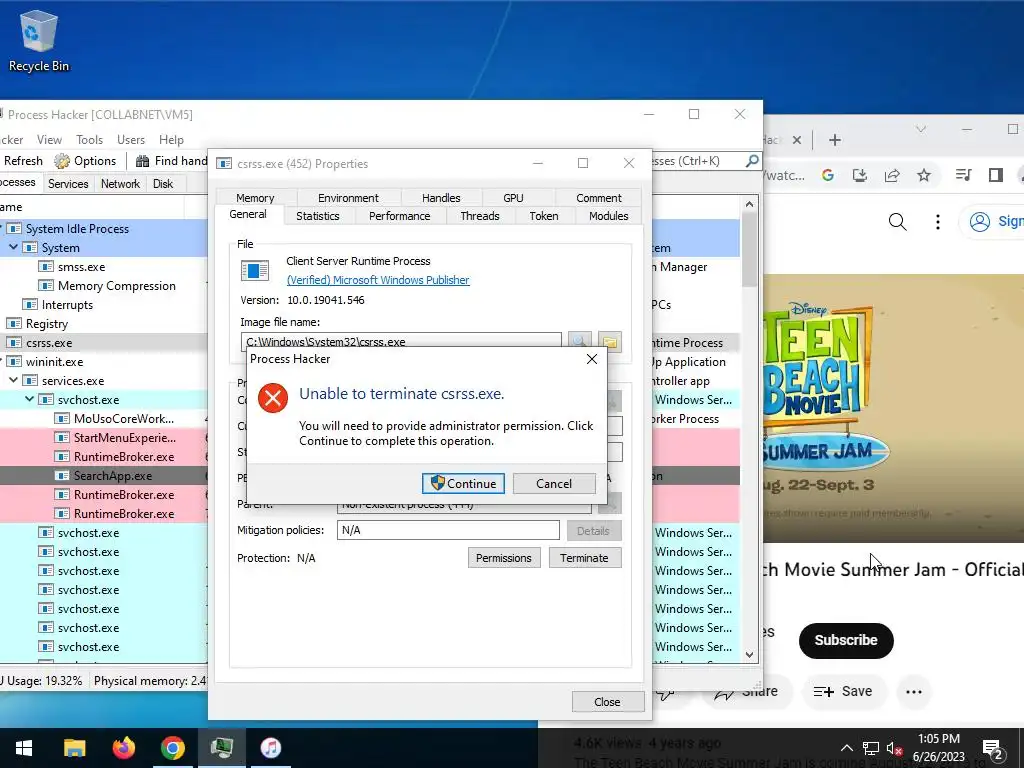Click the search magnifier in Process Hacker
The image size is (1024, 768).
click(752, 161)
